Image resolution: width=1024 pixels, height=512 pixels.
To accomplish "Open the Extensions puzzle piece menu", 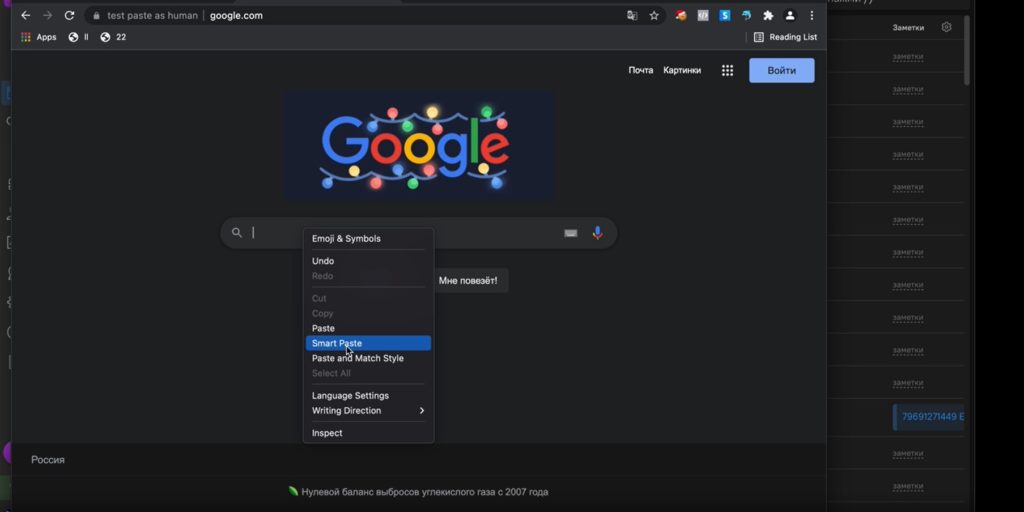I will point(768,16).
